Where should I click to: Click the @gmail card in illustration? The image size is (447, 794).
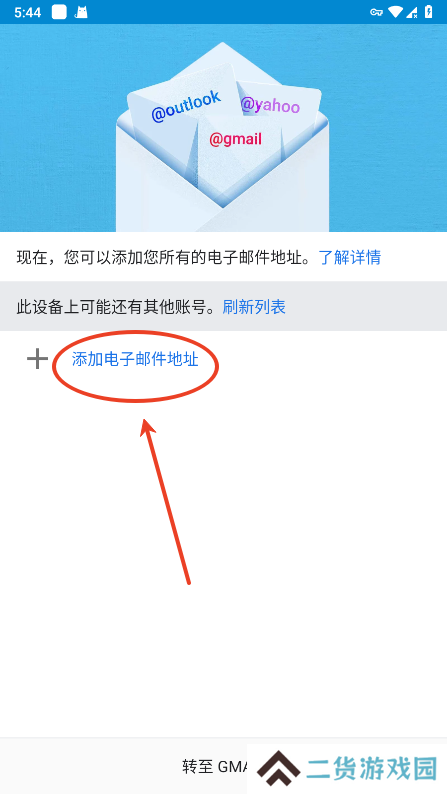tap(236, 139)
